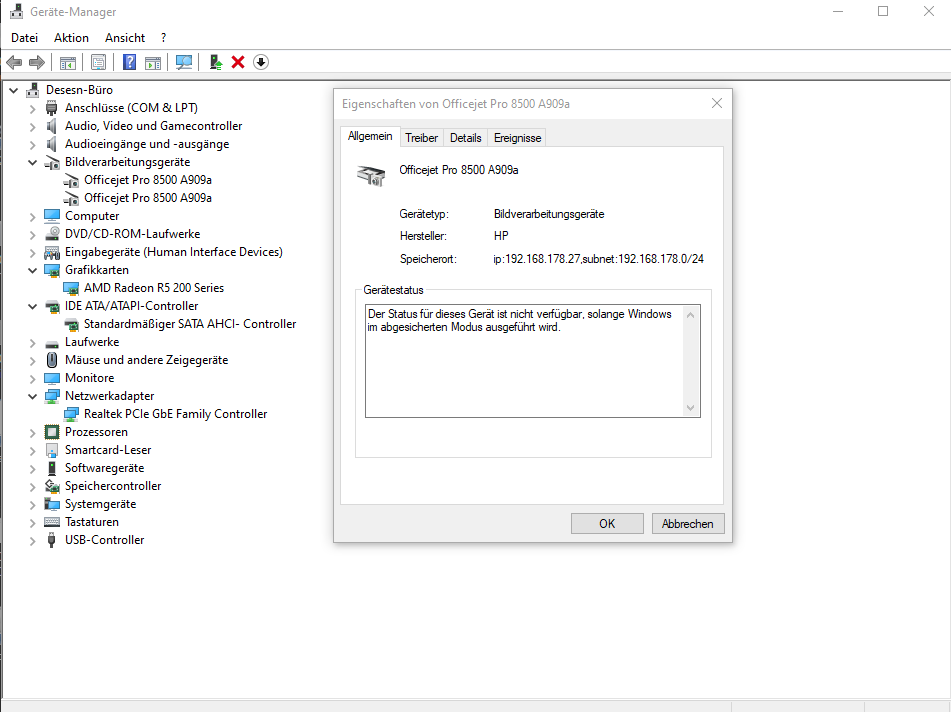Image resolution: width=951 pixels, height=712 pixels.
Task: Click the Forward arrow in the toolbar
Action: pos(37,62)
